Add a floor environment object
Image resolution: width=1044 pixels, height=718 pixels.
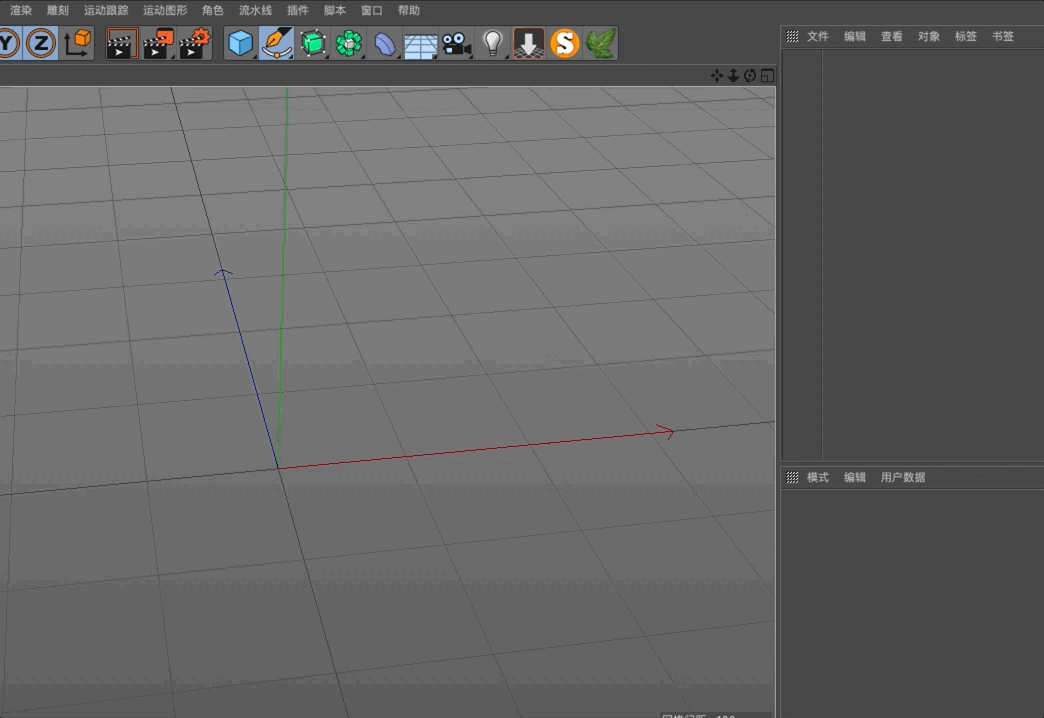[420, 45]
